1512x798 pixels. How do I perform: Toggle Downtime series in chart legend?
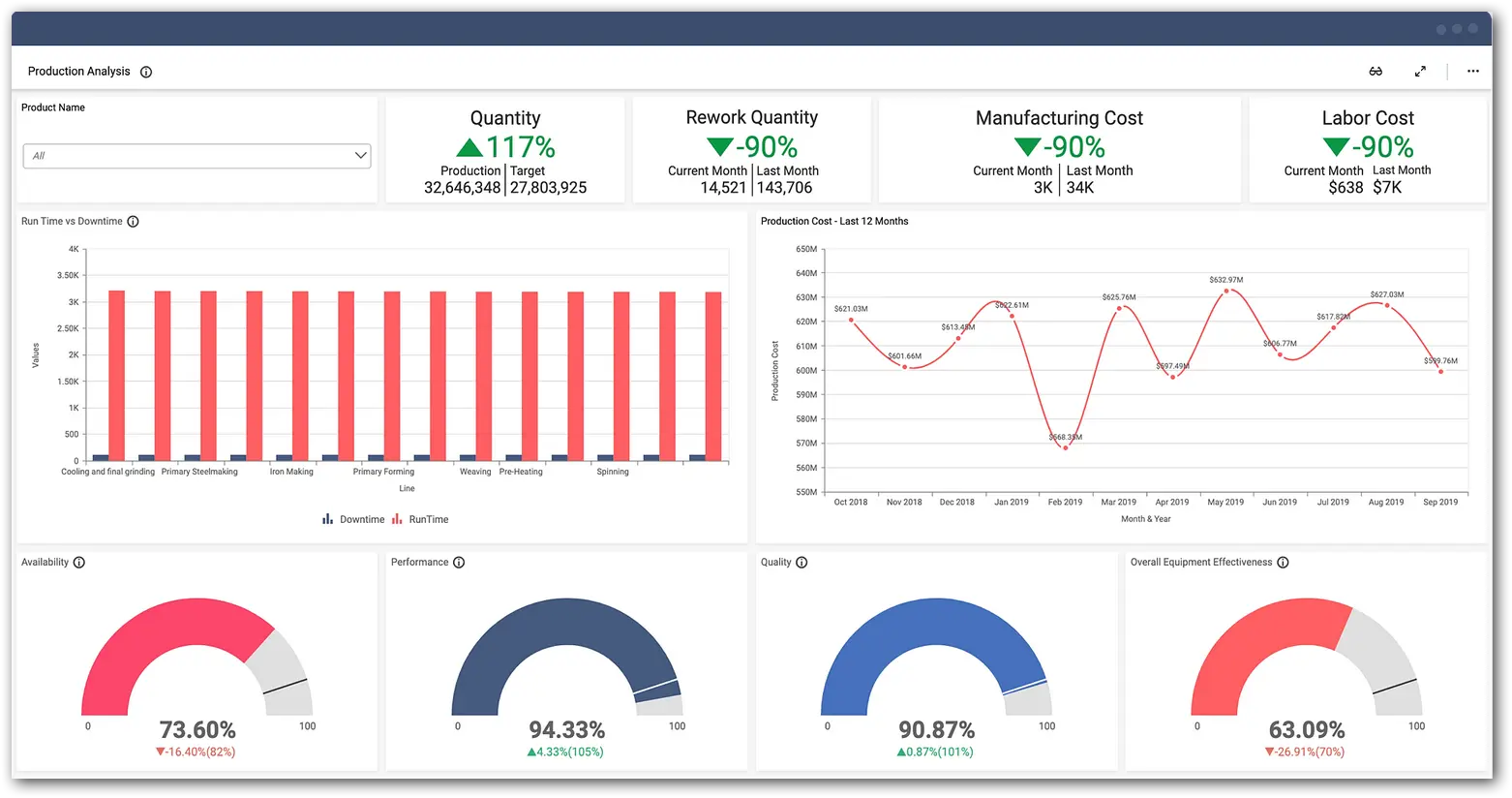coord(353,520)
